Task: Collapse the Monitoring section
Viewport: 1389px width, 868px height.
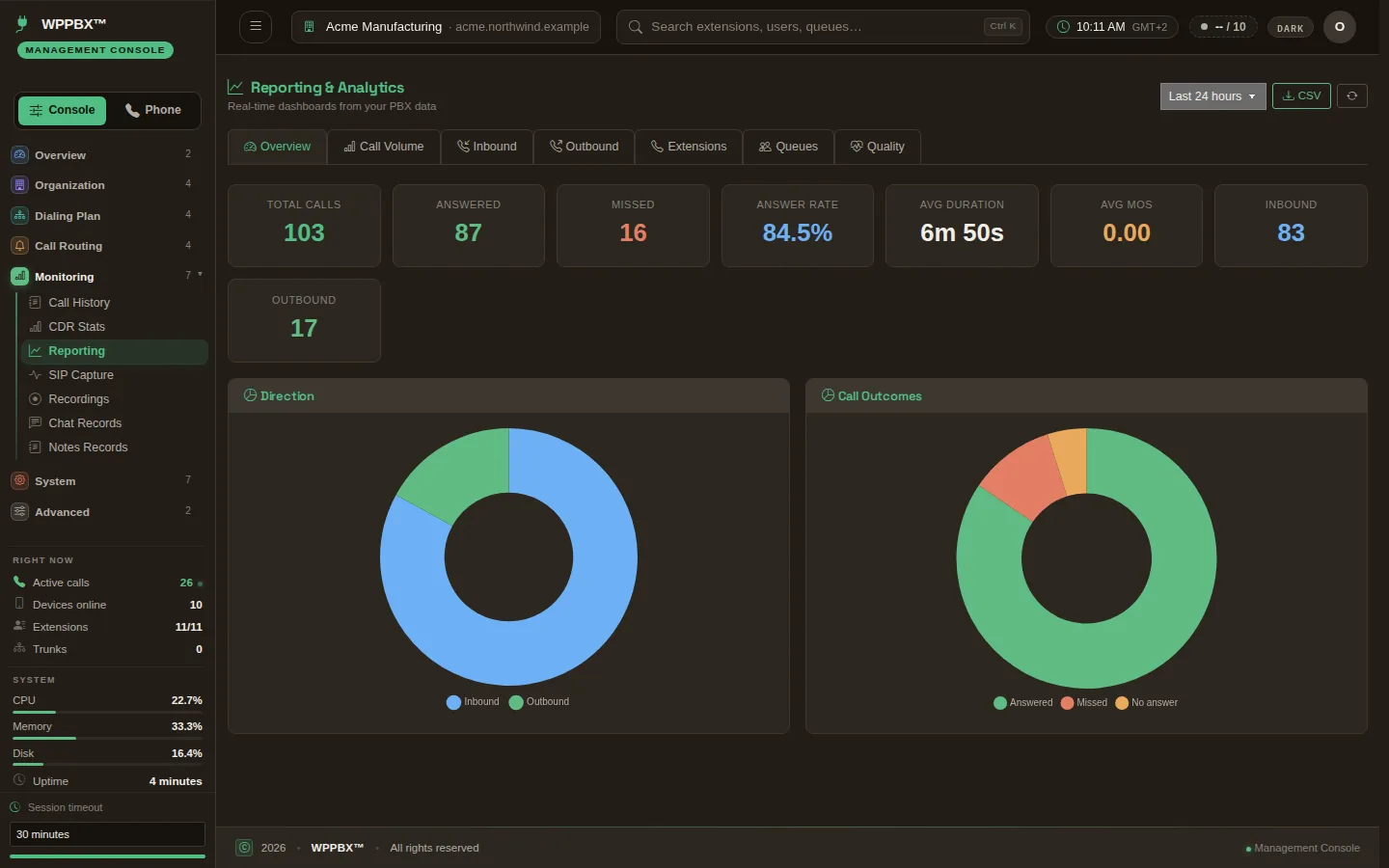Action: 108,277
